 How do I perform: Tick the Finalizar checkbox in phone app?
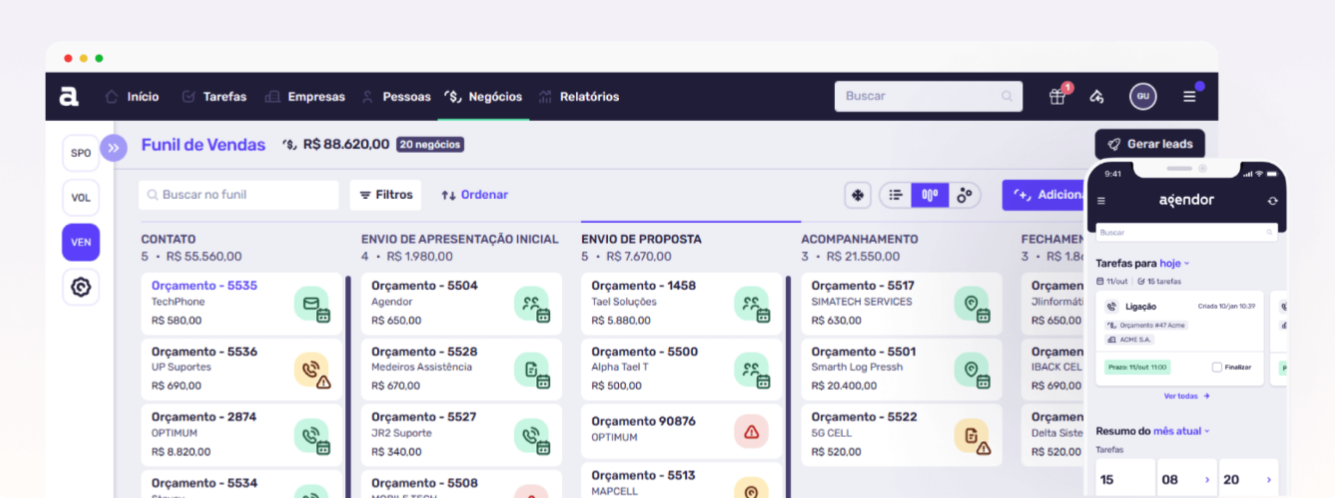click(x=1217, y=367)
